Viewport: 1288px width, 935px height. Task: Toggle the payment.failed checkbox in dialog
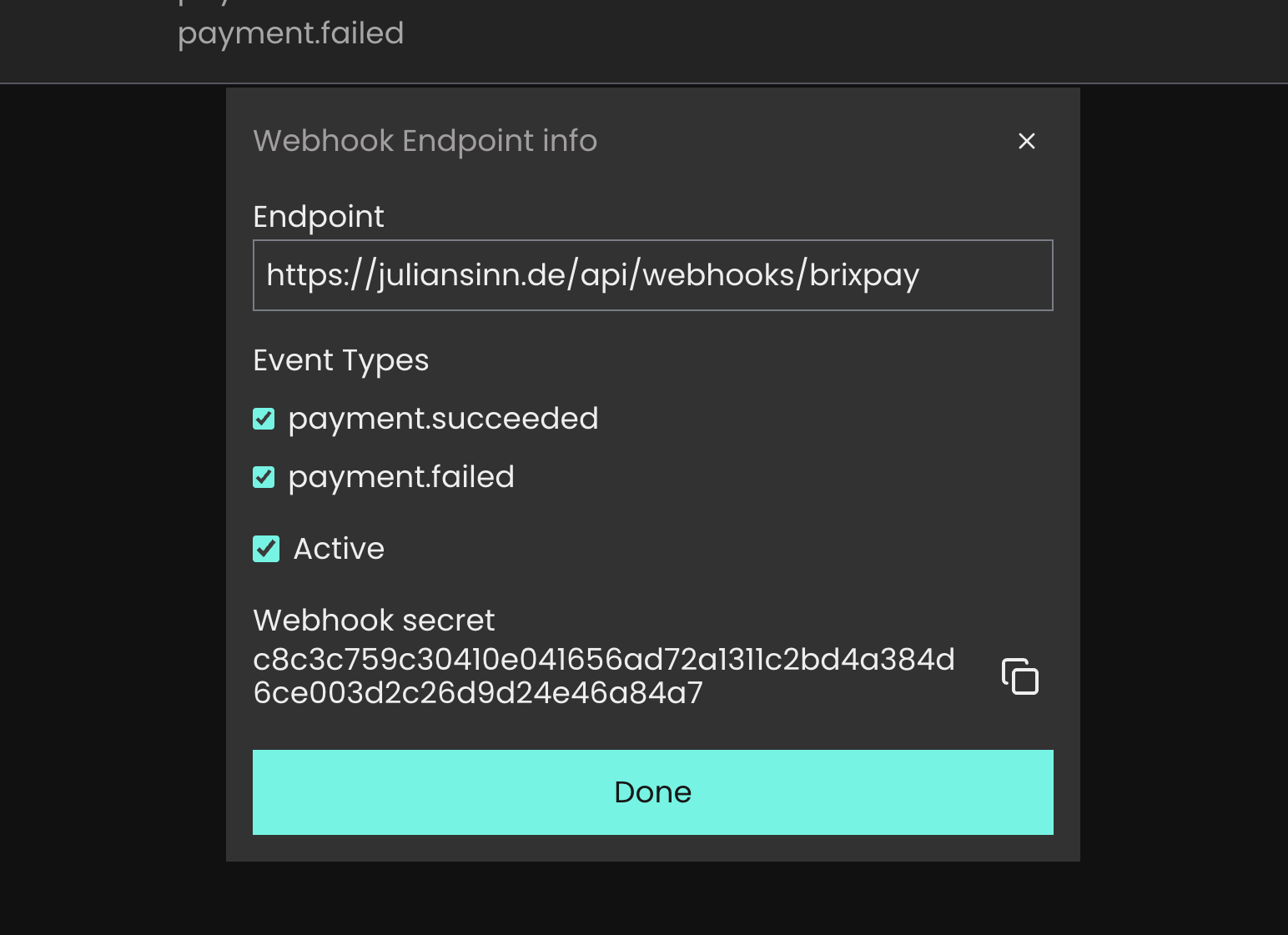click(x=264, y=477)
